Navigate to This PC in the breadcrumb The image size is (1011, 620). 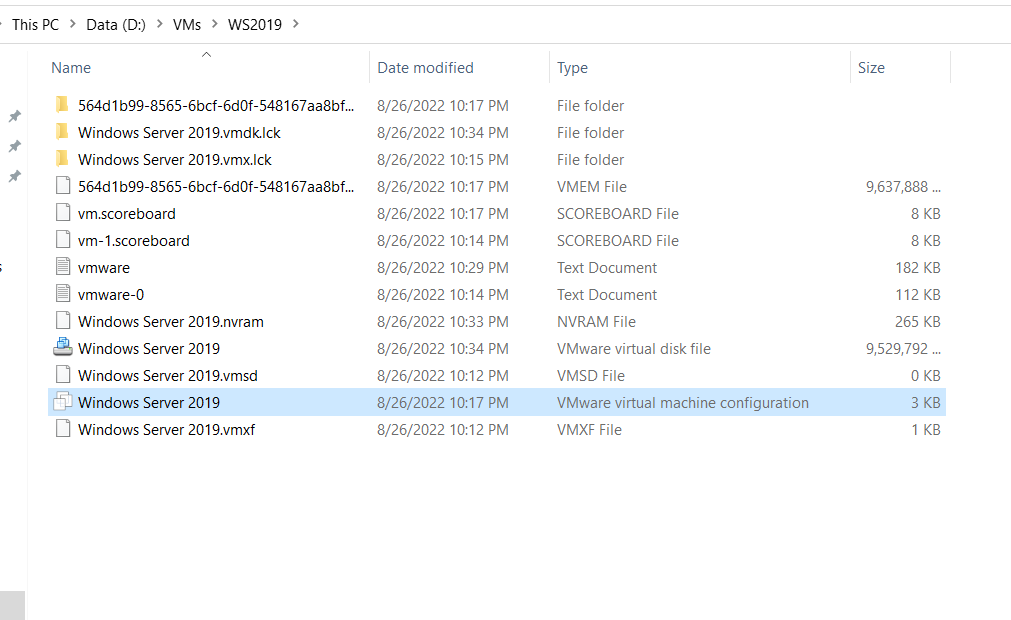tap(35, 24)
